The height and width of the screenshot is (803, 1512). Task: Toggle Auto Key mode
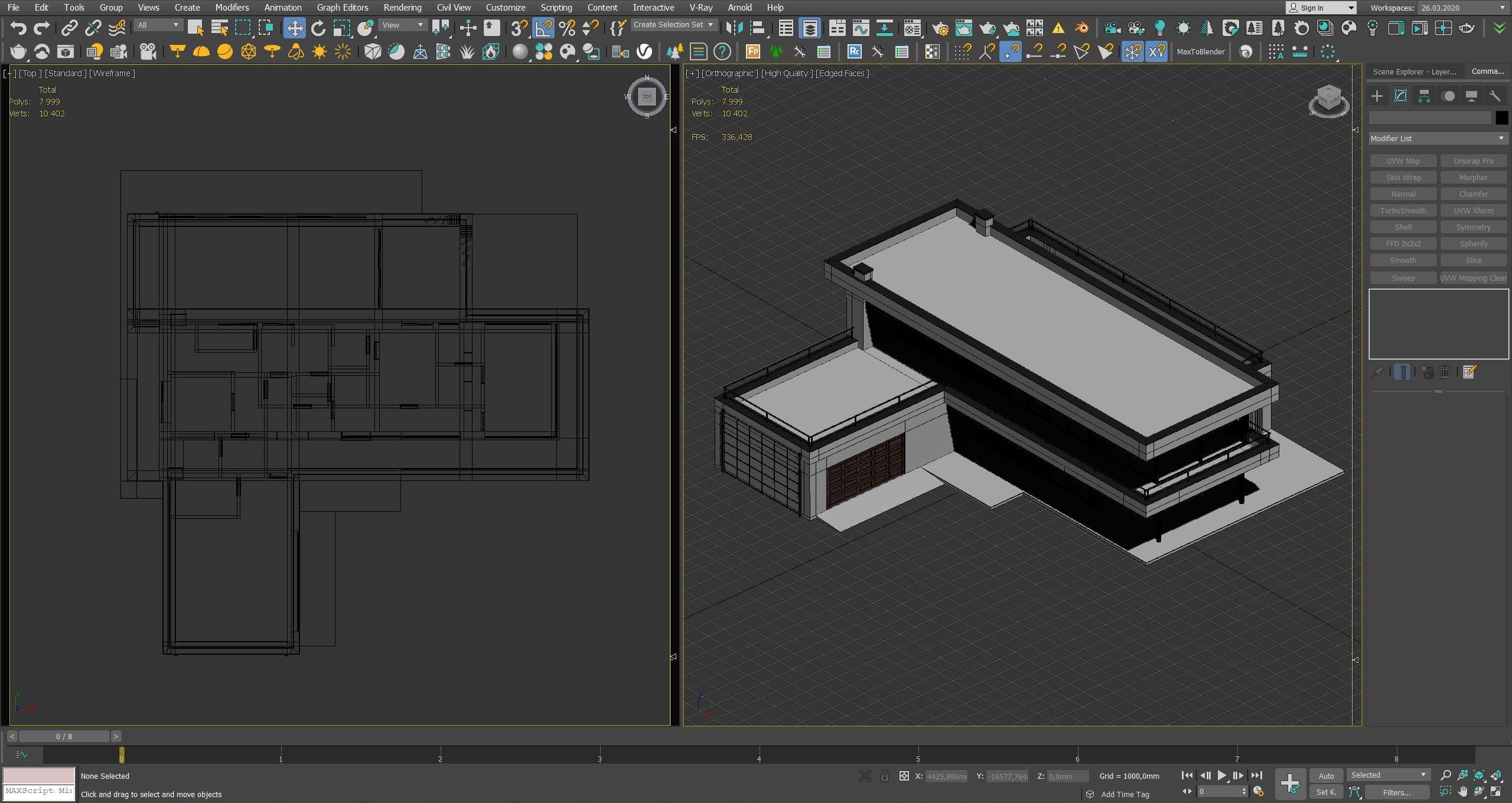1326,776
